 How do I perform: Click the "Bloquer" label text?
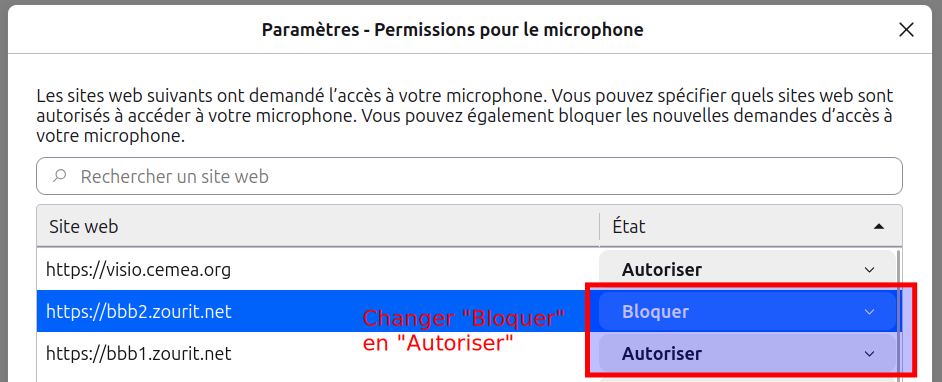click(x=655, y=312)
